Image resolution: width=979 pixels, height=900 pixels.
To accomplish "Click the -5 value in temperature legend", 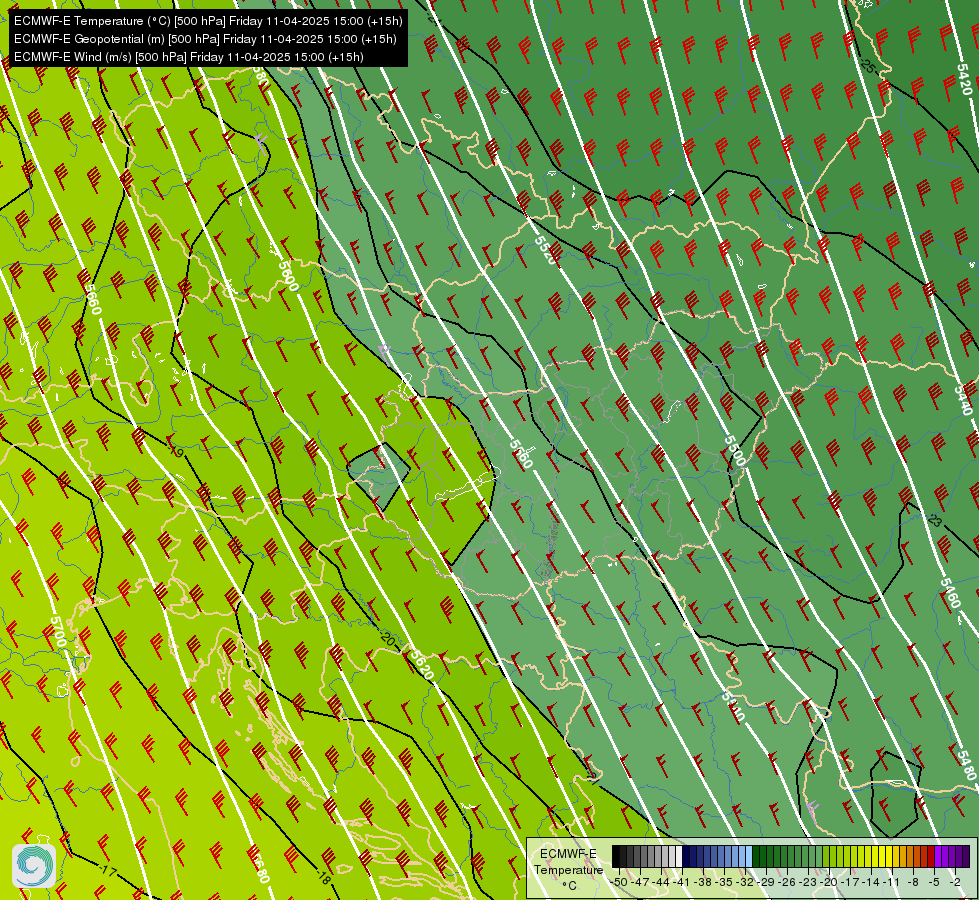I will [x=934, y=882].
